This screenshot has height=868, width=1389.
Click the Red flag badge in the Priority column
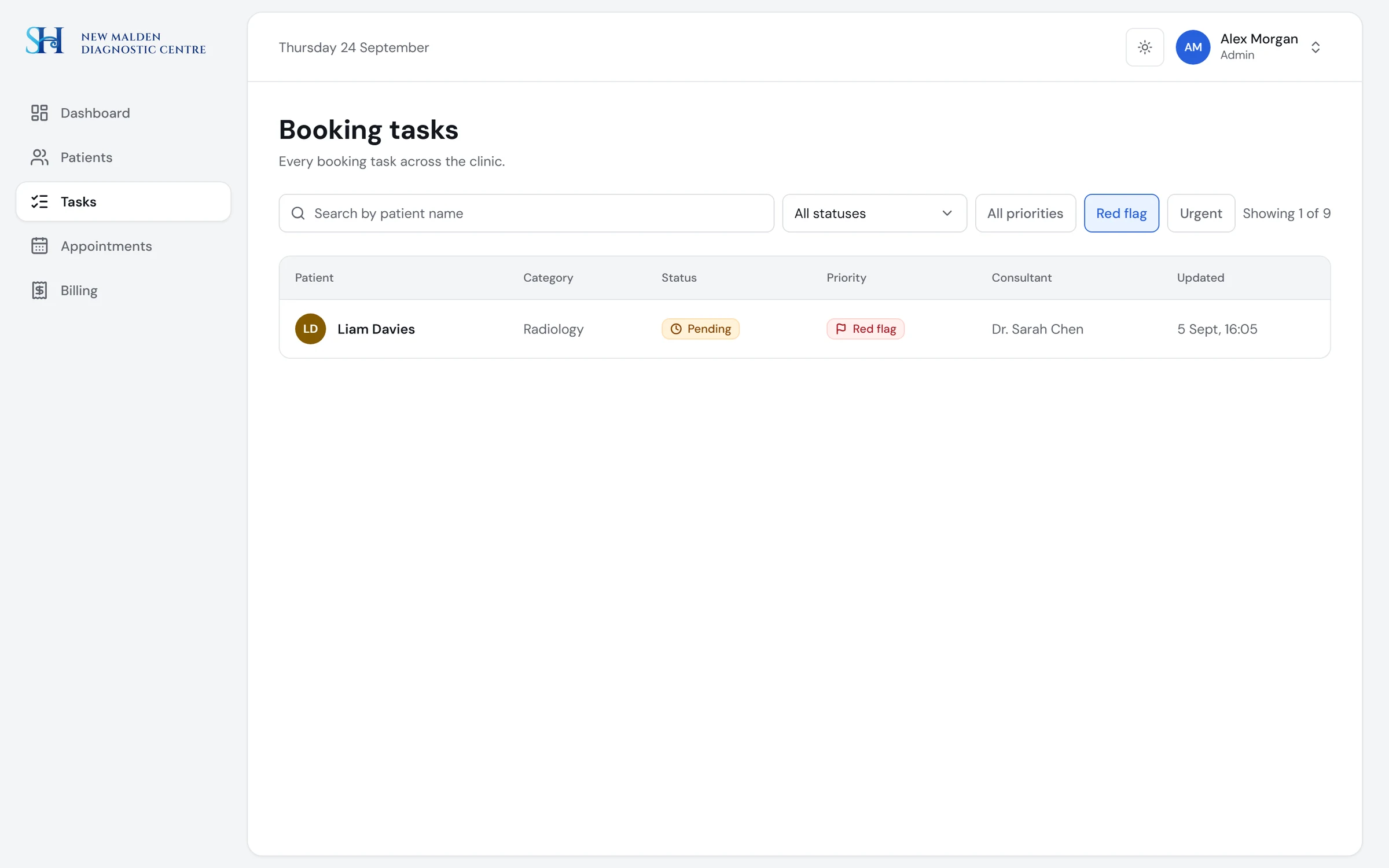865,329
